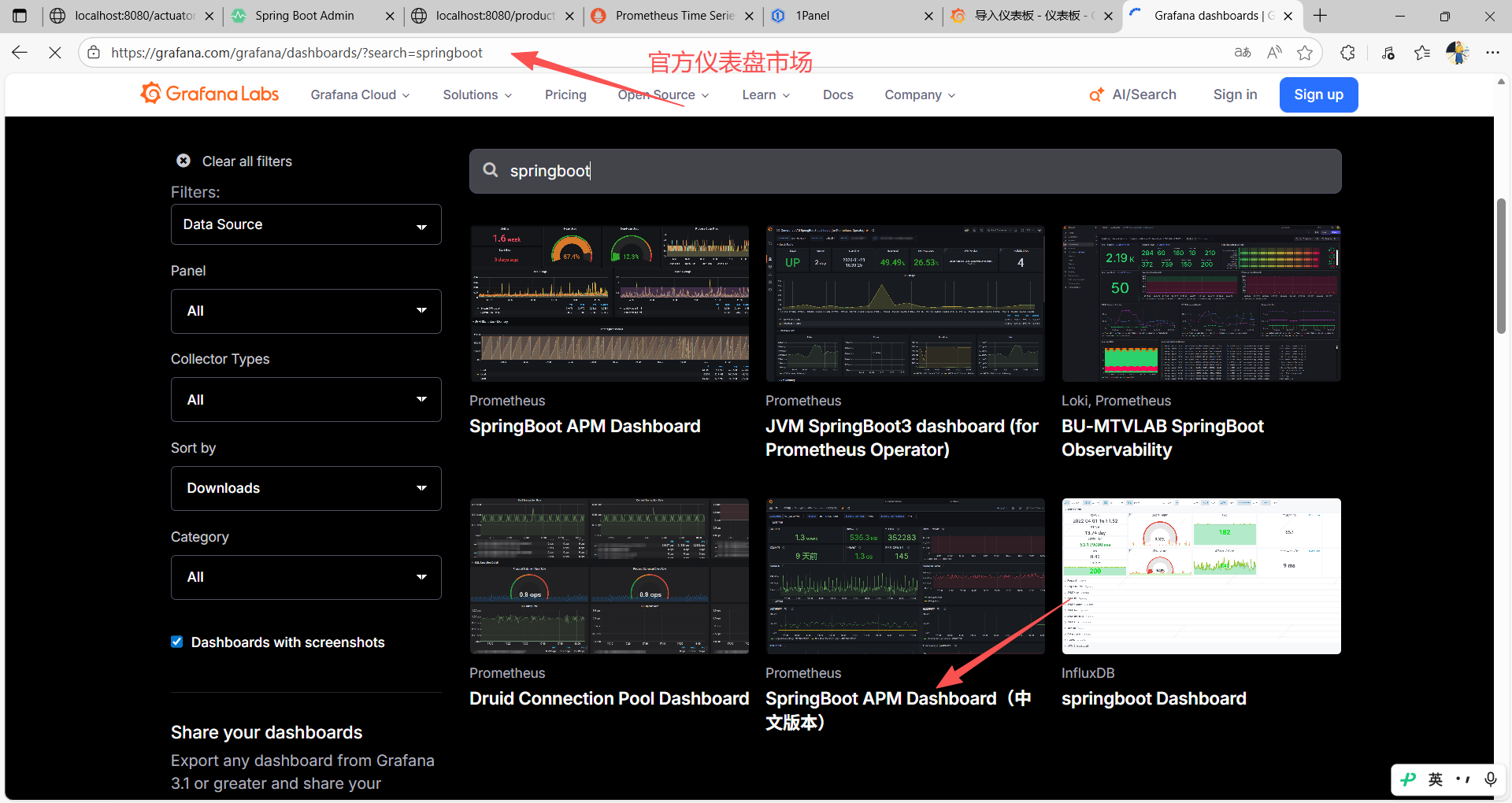Click the Sign in link
Screen dimensions: 1512x803
(x=1235, y=94)
